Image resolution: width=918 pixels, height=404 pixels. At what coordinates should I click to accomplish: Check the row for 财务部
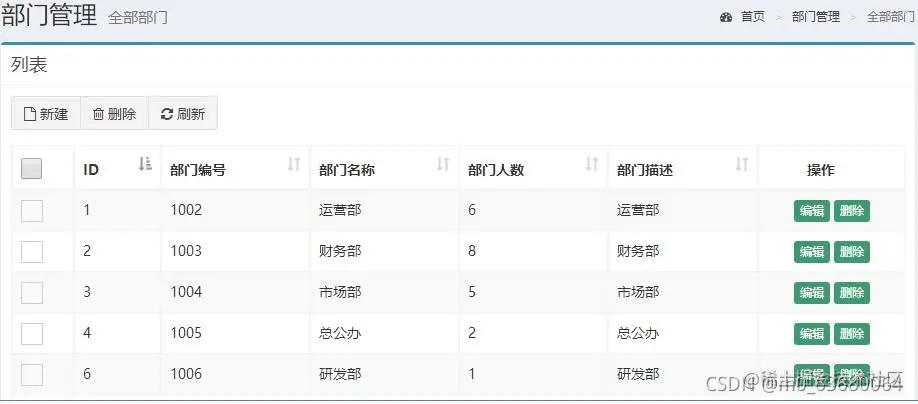[32, 252]
